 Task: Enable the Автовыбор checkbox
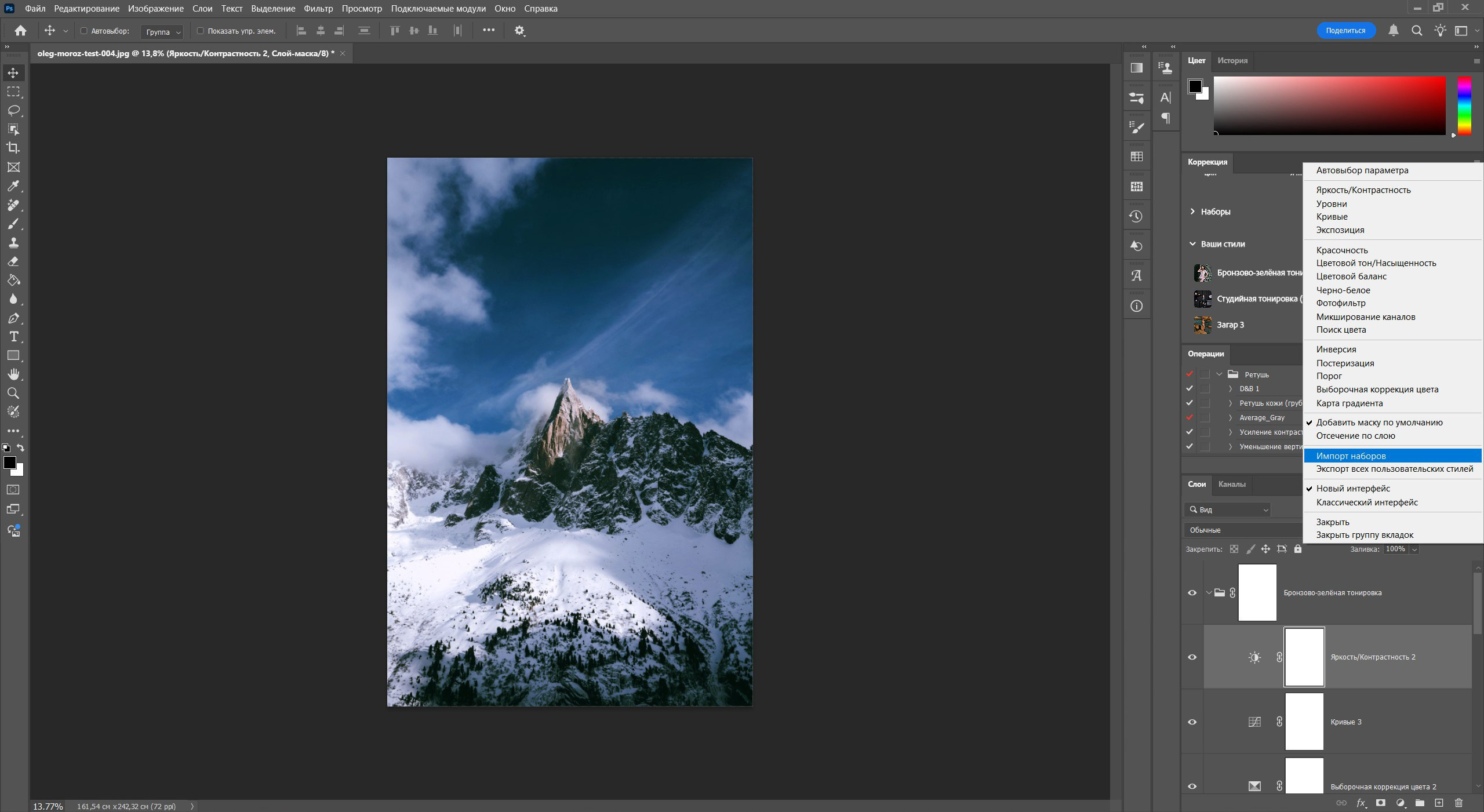[x=84, y=31]
